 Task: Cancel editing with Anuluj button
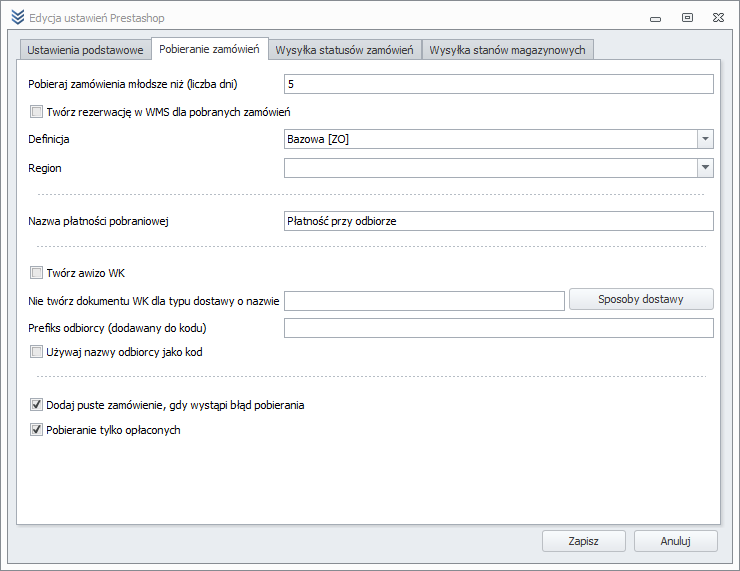pos(675,541)
